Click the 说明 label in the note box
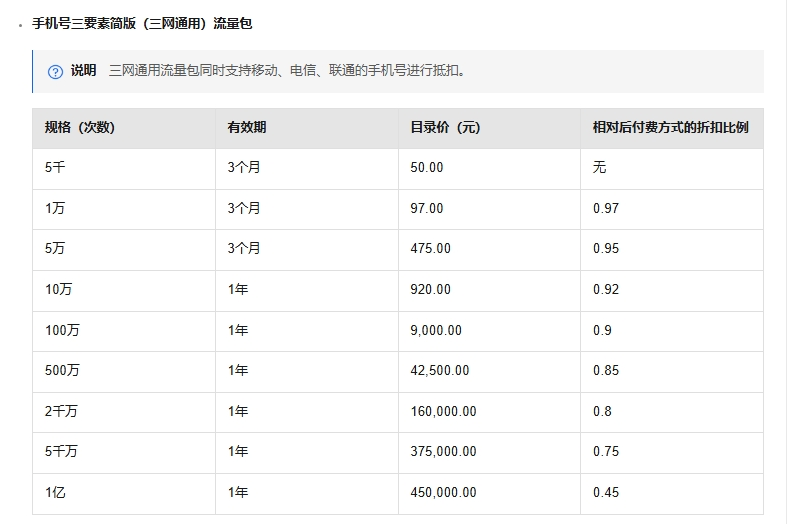 point(83,71)
